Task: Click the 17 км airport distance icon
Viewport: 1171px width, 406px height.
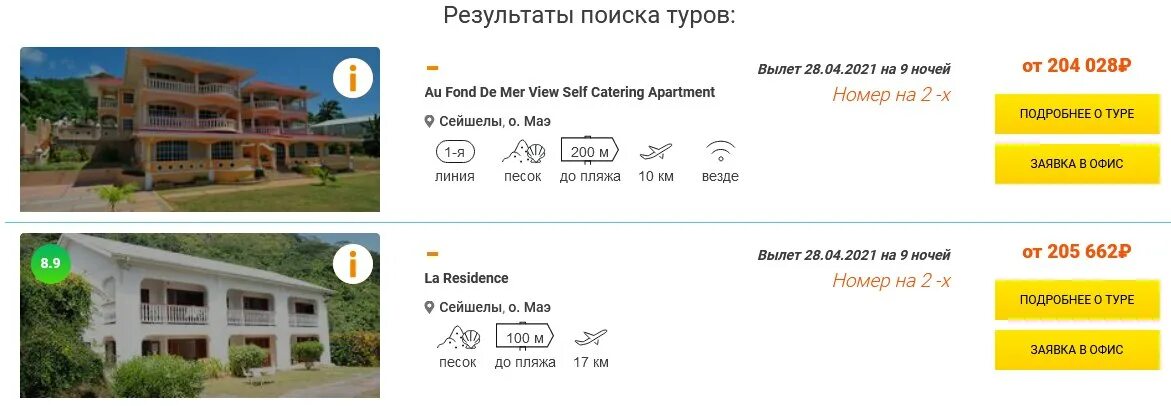Action: coord(591,337)
